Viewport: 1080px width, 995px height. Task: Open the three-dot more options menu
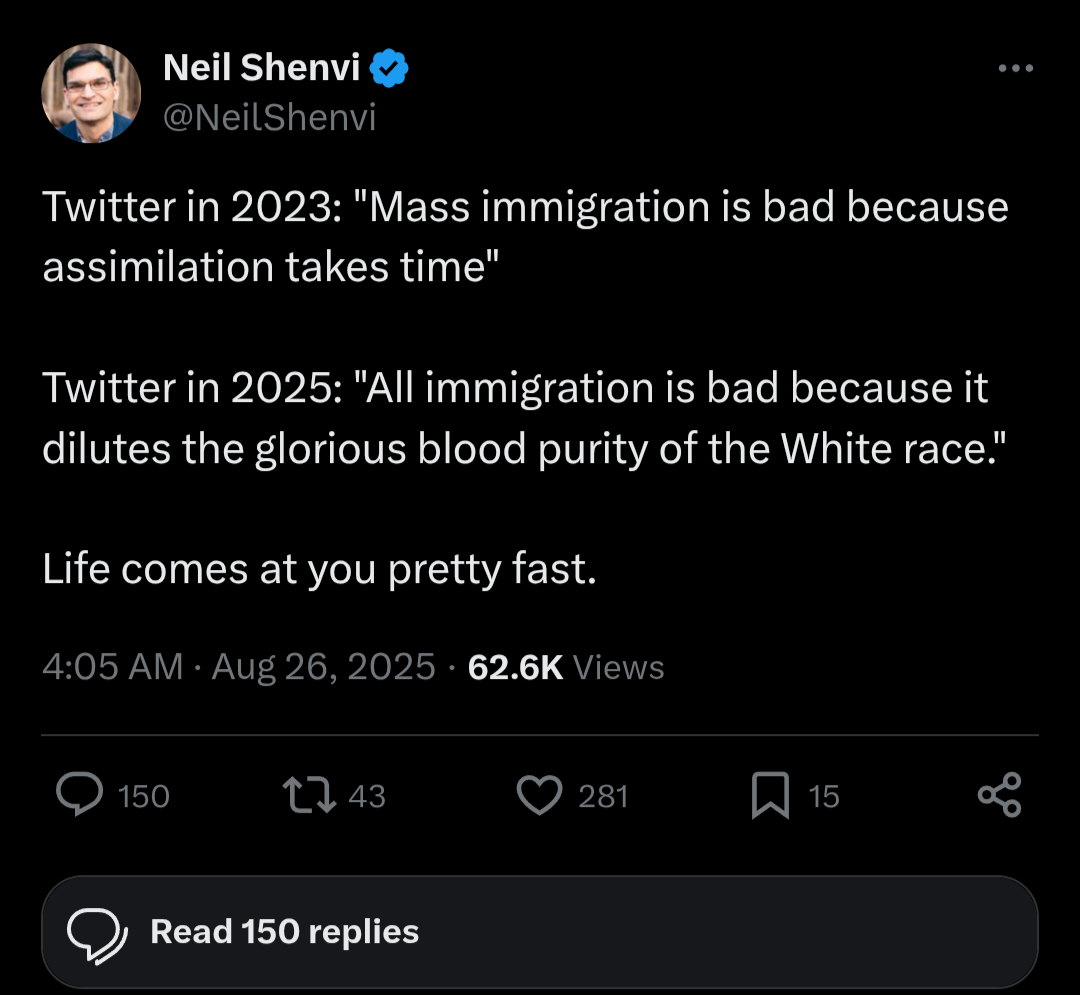point(1016,69)
